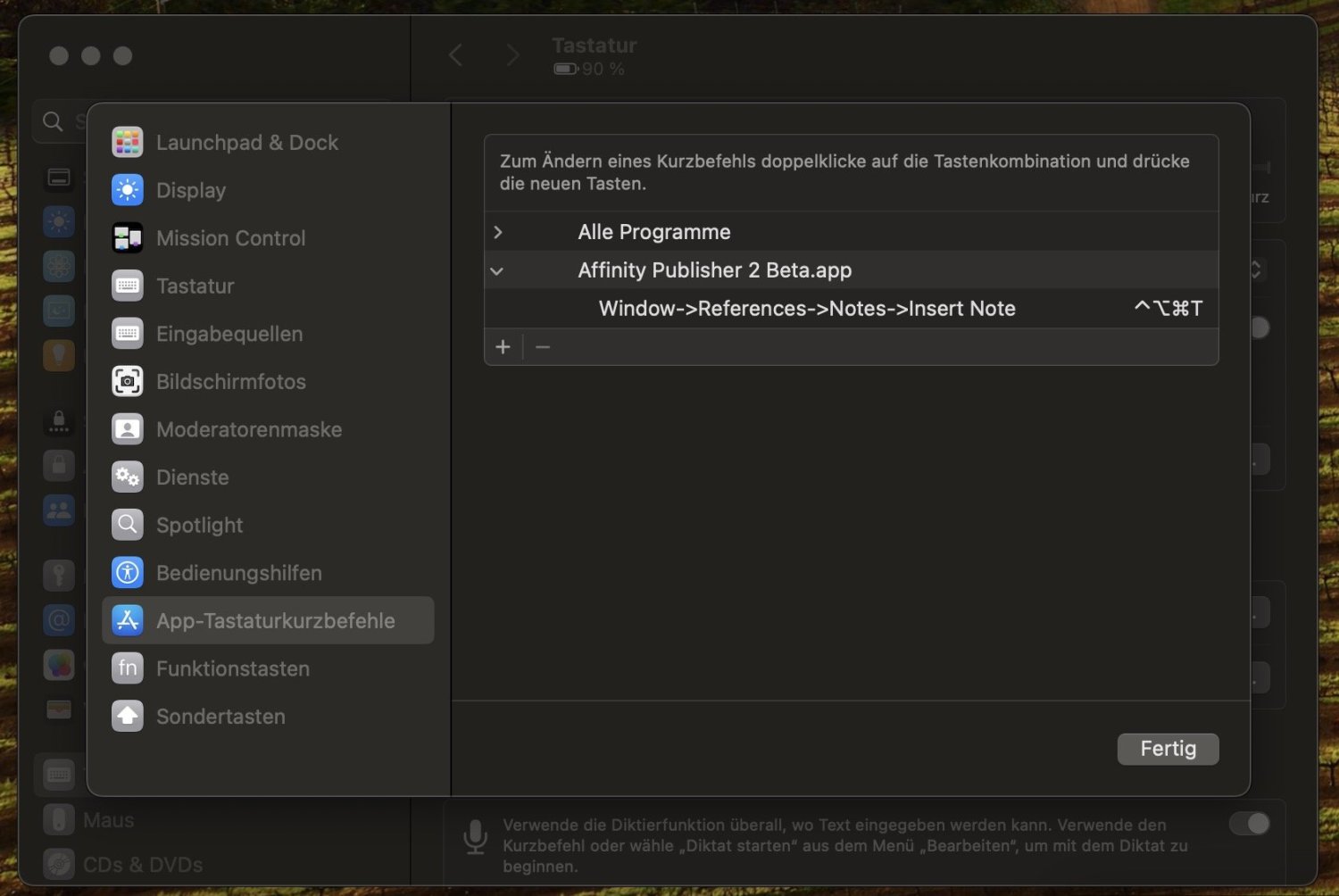
Task: Select Spotlight in the shortcut sidebar
Action: [x=199, y=525]
